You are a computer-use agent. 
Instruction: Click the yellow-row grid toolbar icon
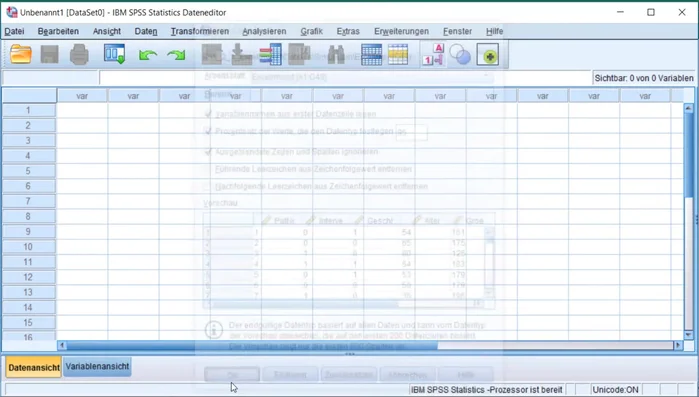(398, 55)
